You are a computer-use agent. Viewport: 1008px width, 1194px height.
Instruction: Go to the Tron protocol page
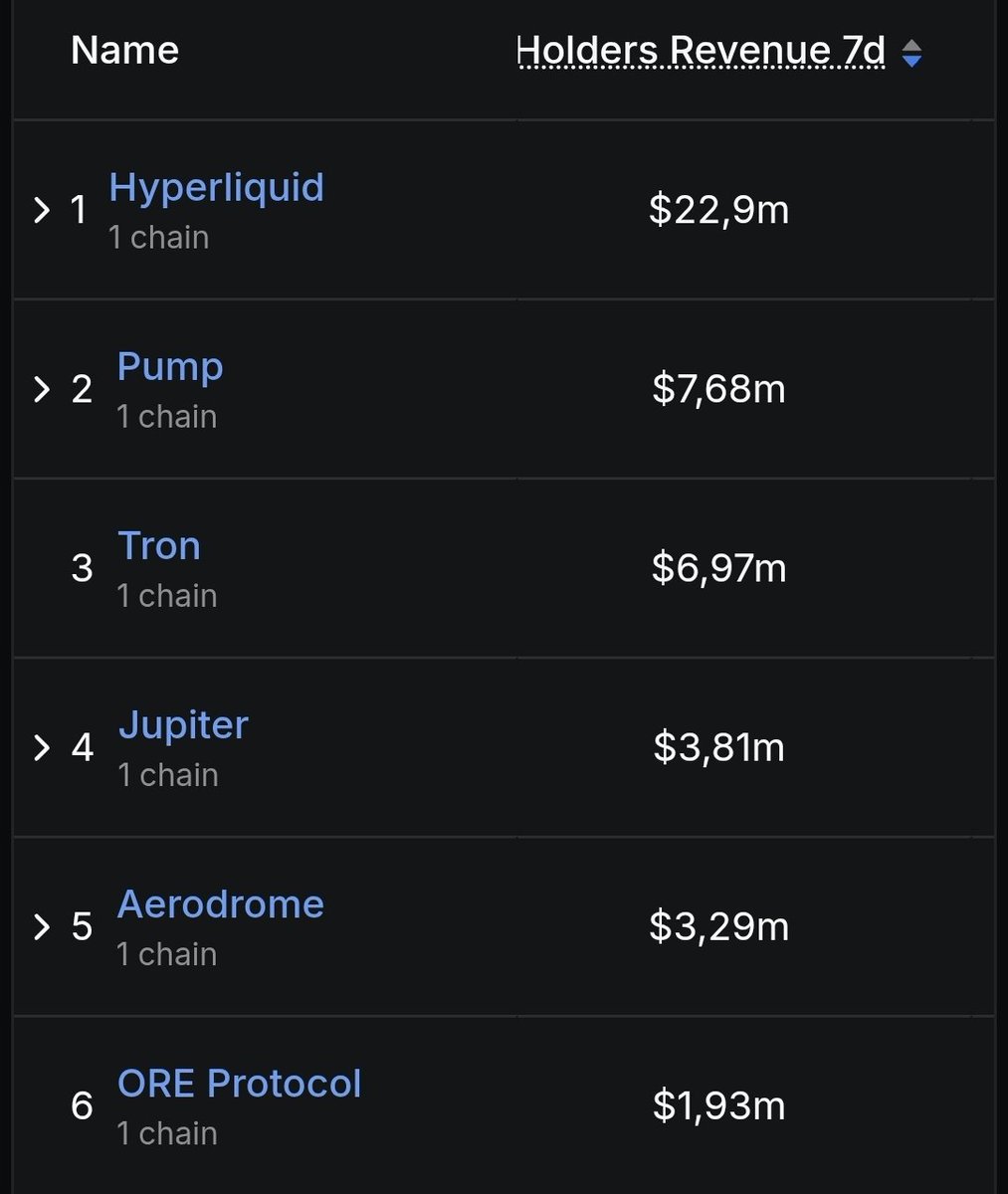(159, 545)
